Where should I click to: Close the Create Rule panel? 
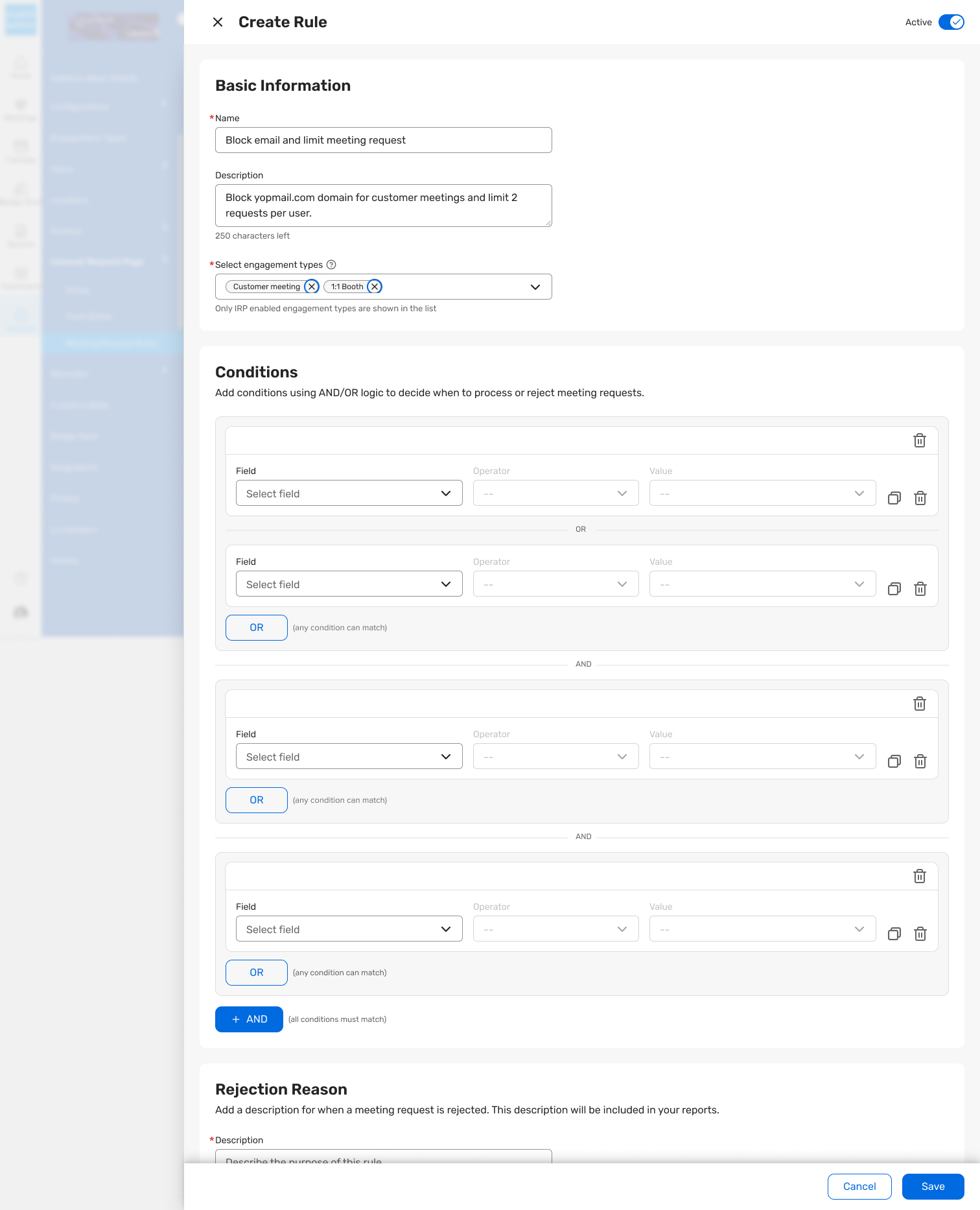[218, 22]
